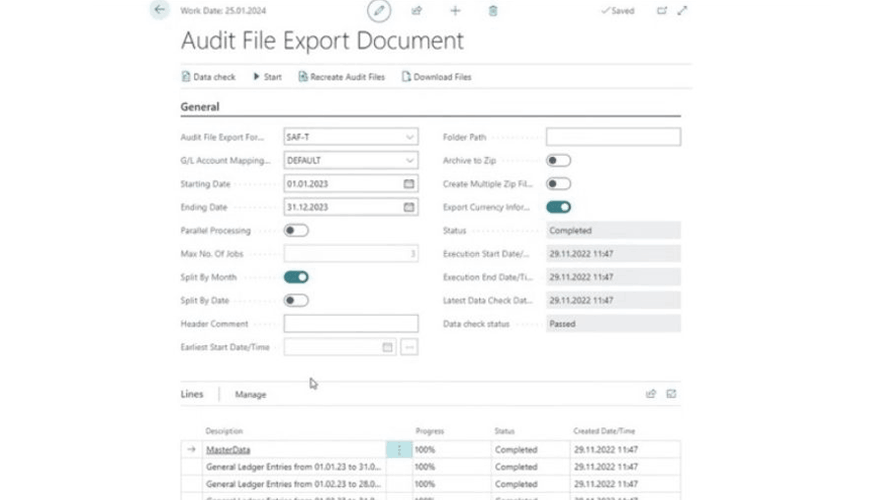The width and height of the screenshot is (885, 500).
Task: Click the plus icon to add new
Action: [x=455, y=11]
